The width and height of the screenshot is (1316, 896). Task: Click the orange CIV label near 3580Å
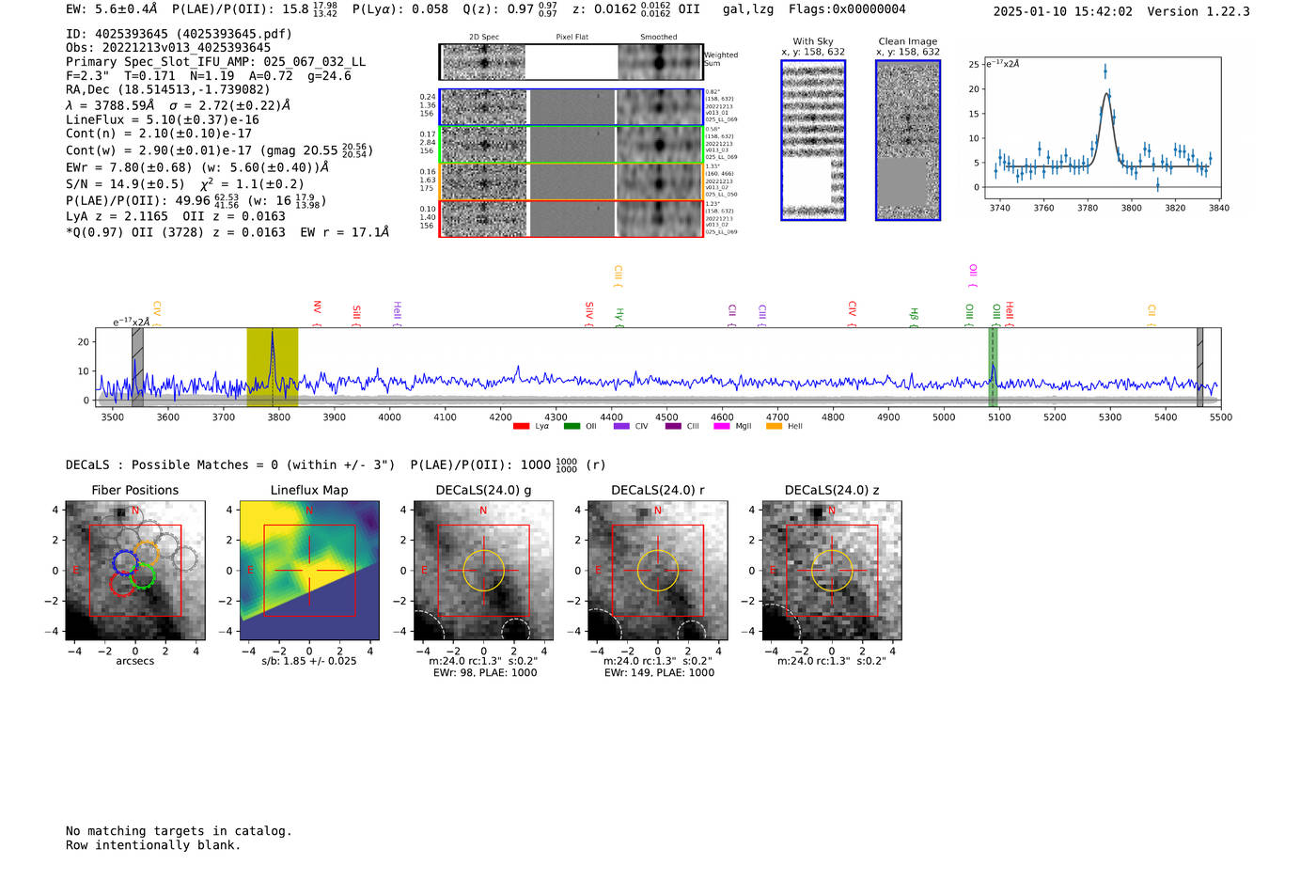(x=157, y=314)
